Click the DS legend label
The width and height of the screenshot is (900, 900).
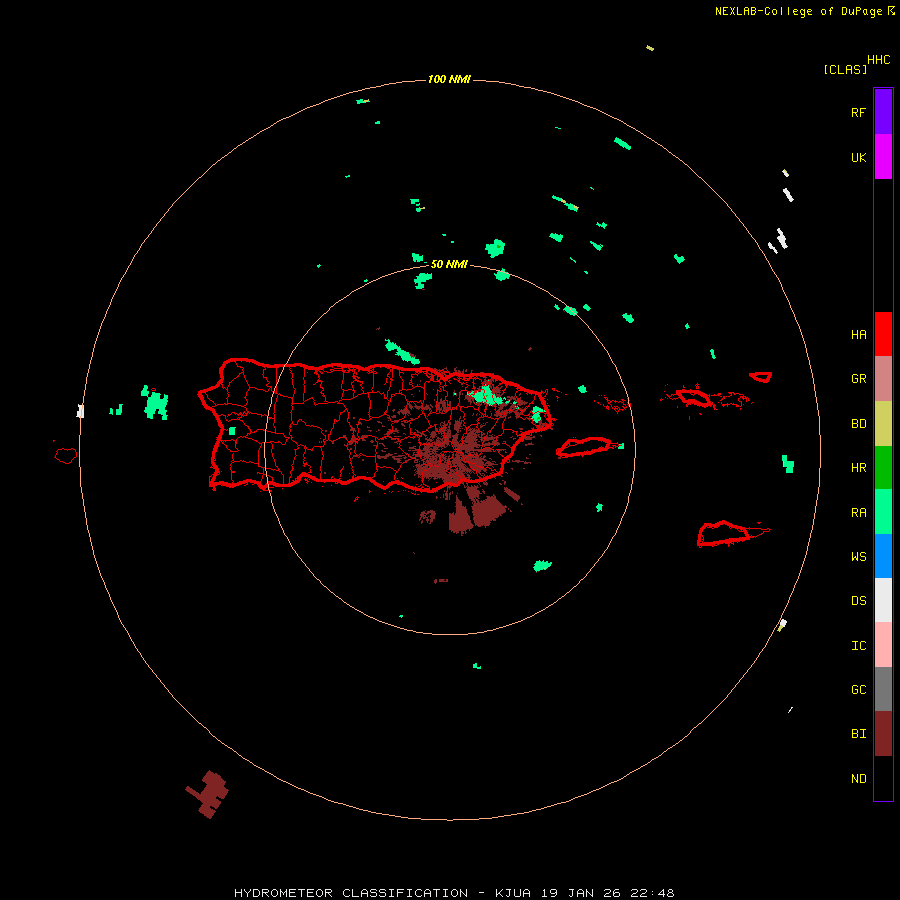tap(858, 601)
